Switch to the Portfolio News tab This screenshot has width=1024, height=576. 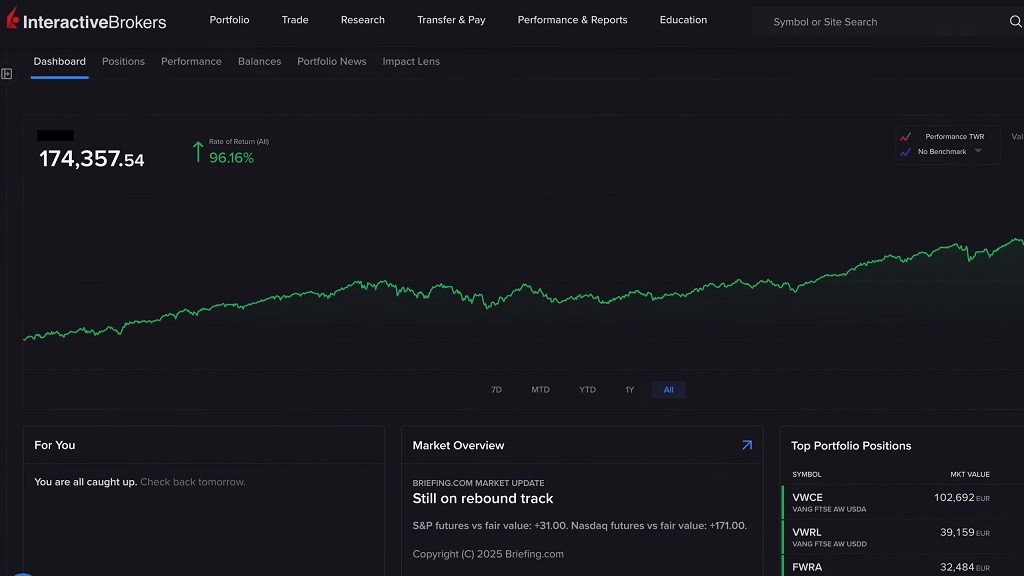point(332,61)
